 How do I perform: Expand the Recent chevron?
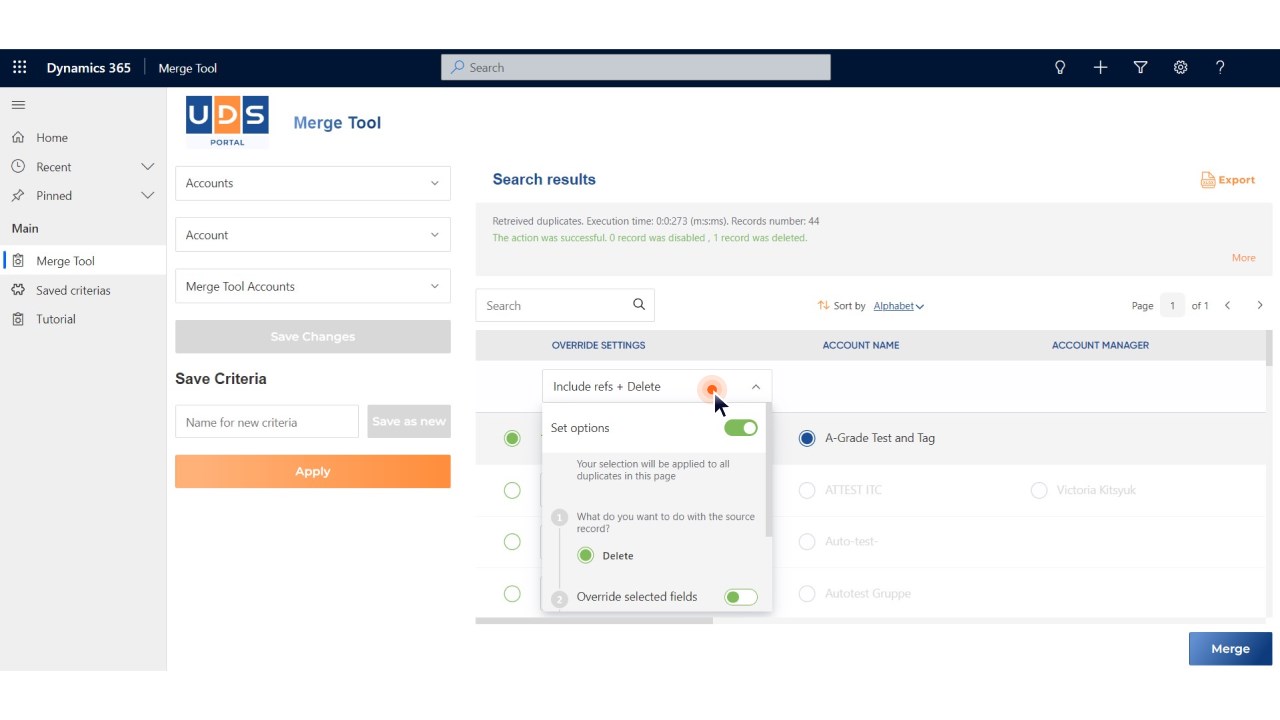(x=148, y=167)
